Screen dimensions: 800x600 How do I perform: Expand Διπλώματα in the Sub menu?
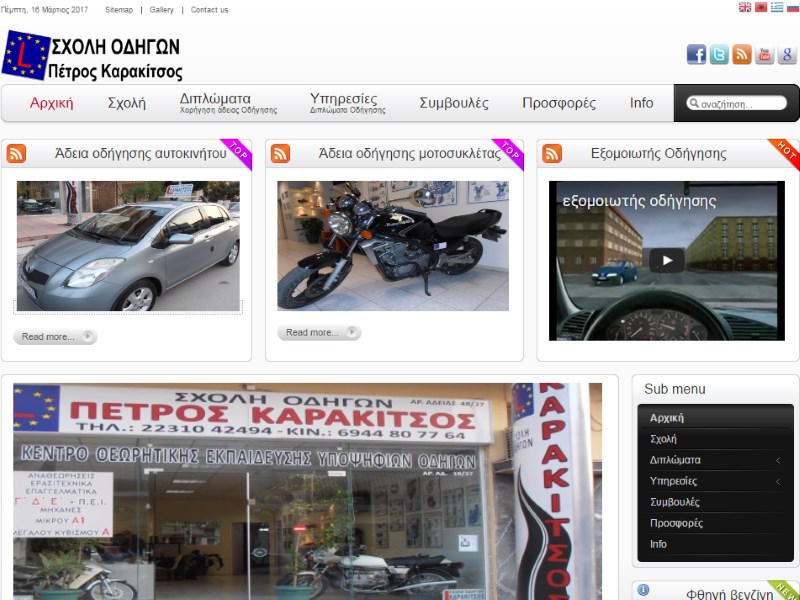(x=778, y=460)
